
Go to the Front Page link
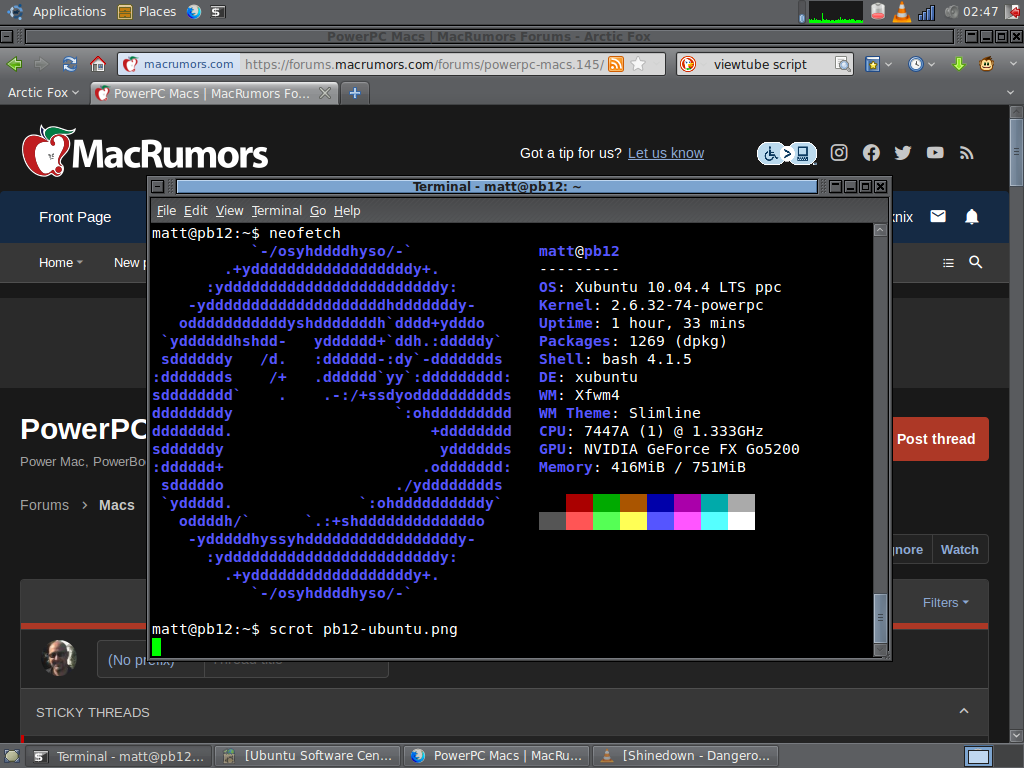(75, 217)
